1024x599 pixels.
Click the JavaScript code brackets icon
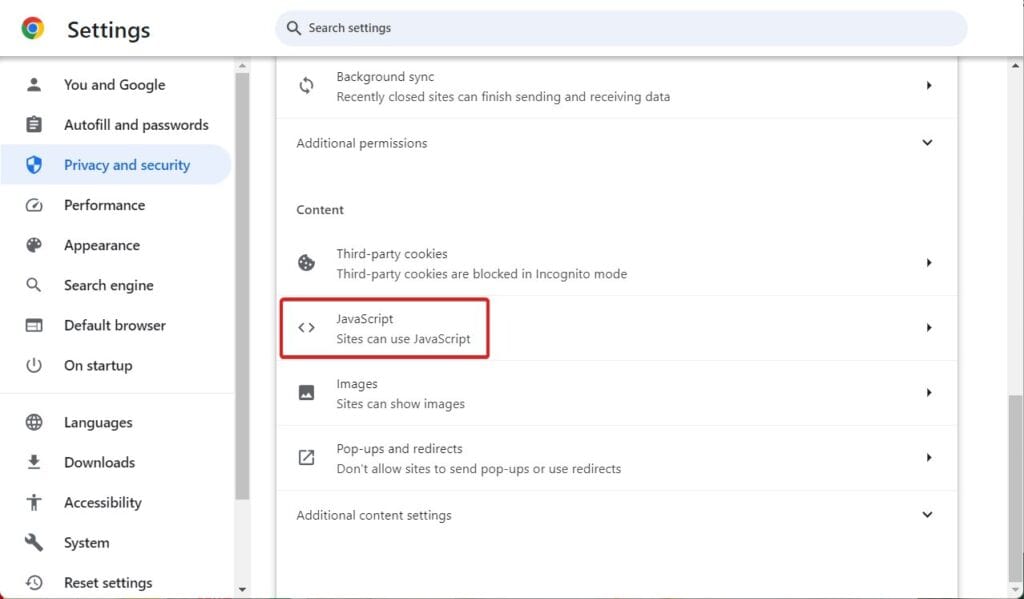tap(306, 328)
